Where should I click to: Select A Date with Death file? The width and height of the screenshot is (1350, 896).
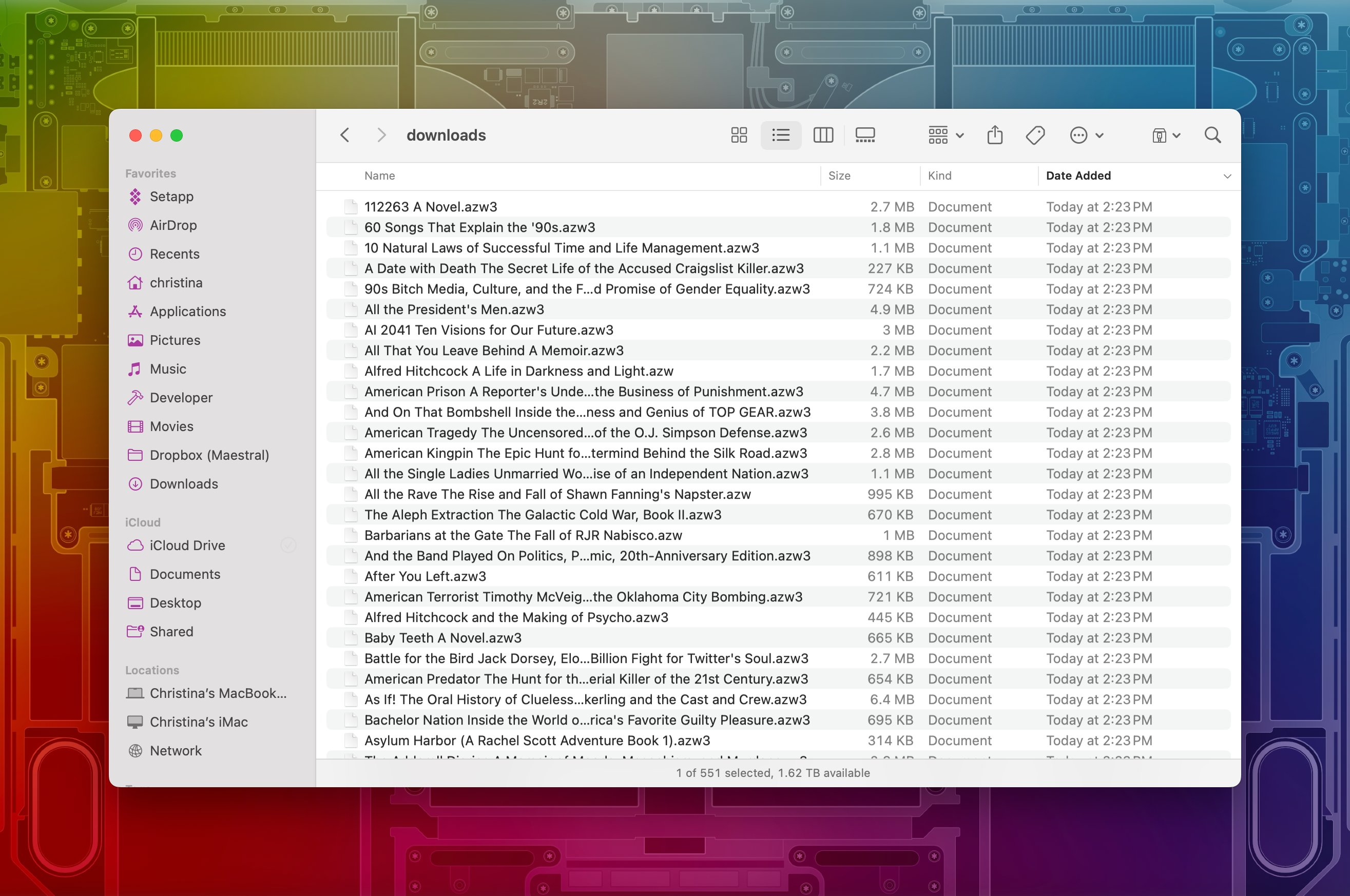[x=779, y=268]
